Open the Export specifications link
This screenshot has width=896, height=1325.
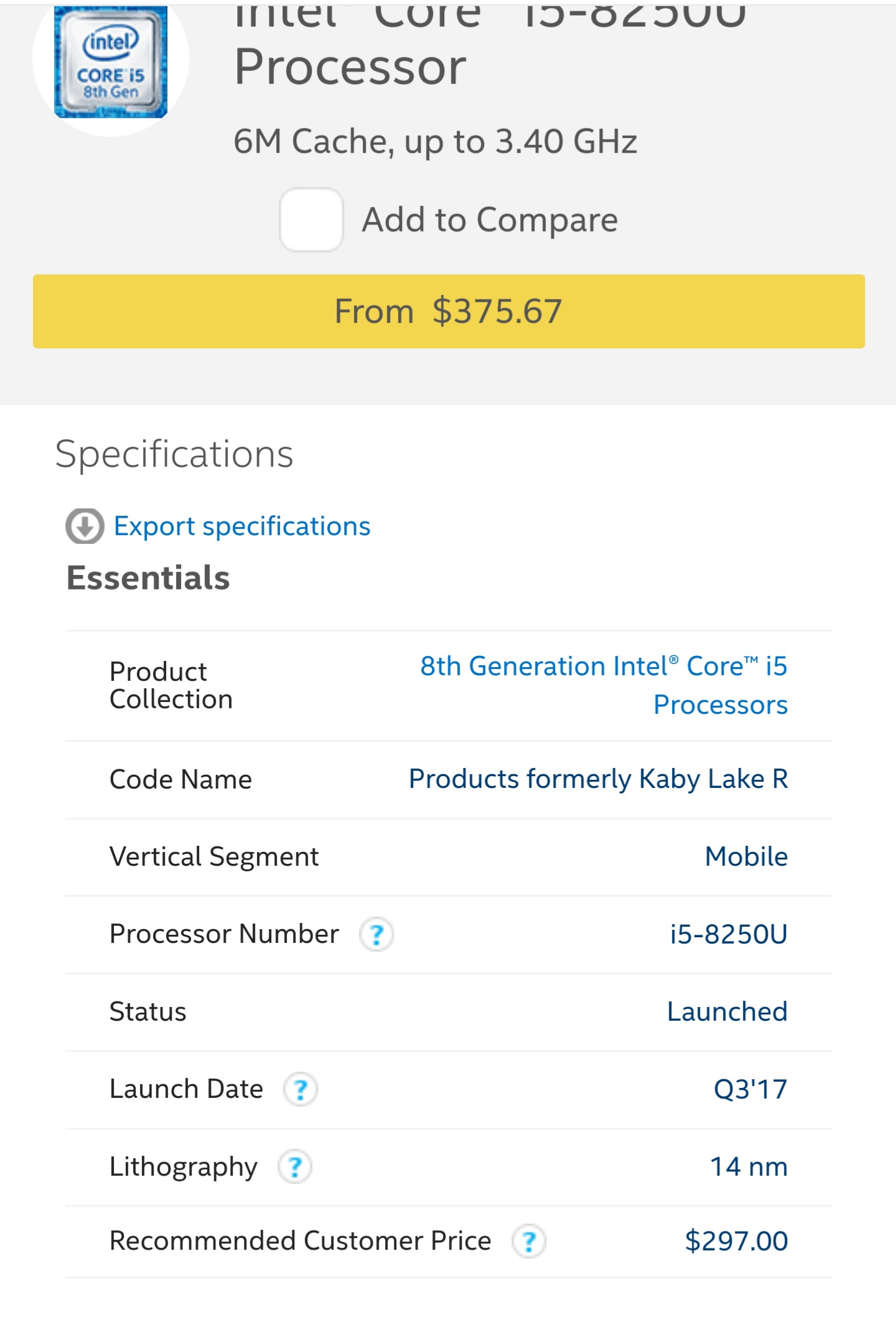[x=242, y=527]
